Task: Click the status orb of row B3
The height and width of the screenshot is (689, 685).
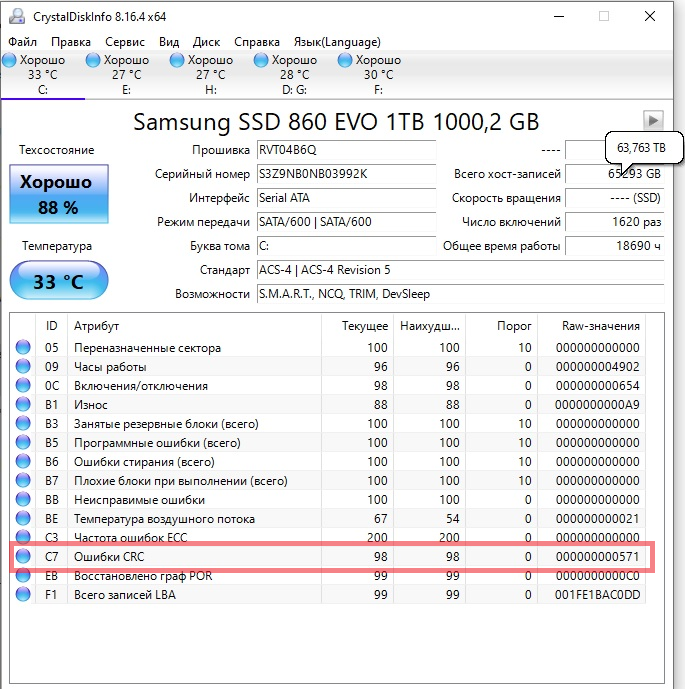Action: coord(23,423)
